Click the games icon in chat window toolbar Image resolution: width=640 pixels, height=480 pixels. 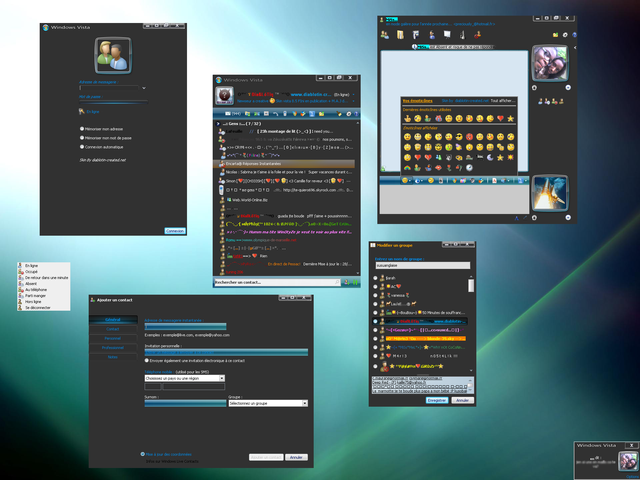[462, 35]
